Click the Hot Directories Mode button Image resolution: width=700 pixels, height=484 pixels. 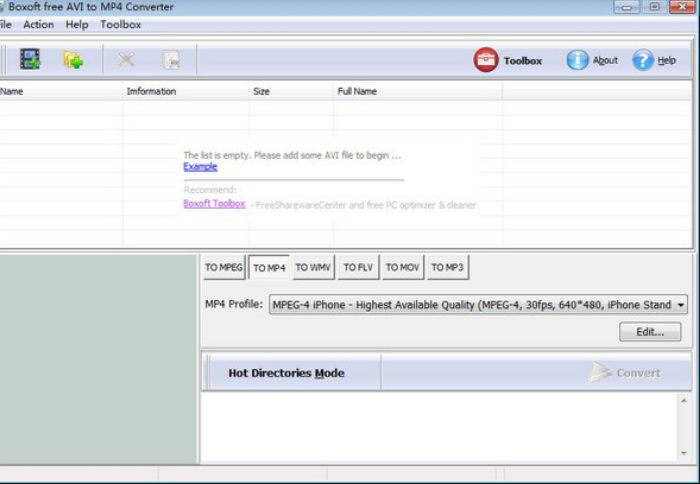point(287,373)
